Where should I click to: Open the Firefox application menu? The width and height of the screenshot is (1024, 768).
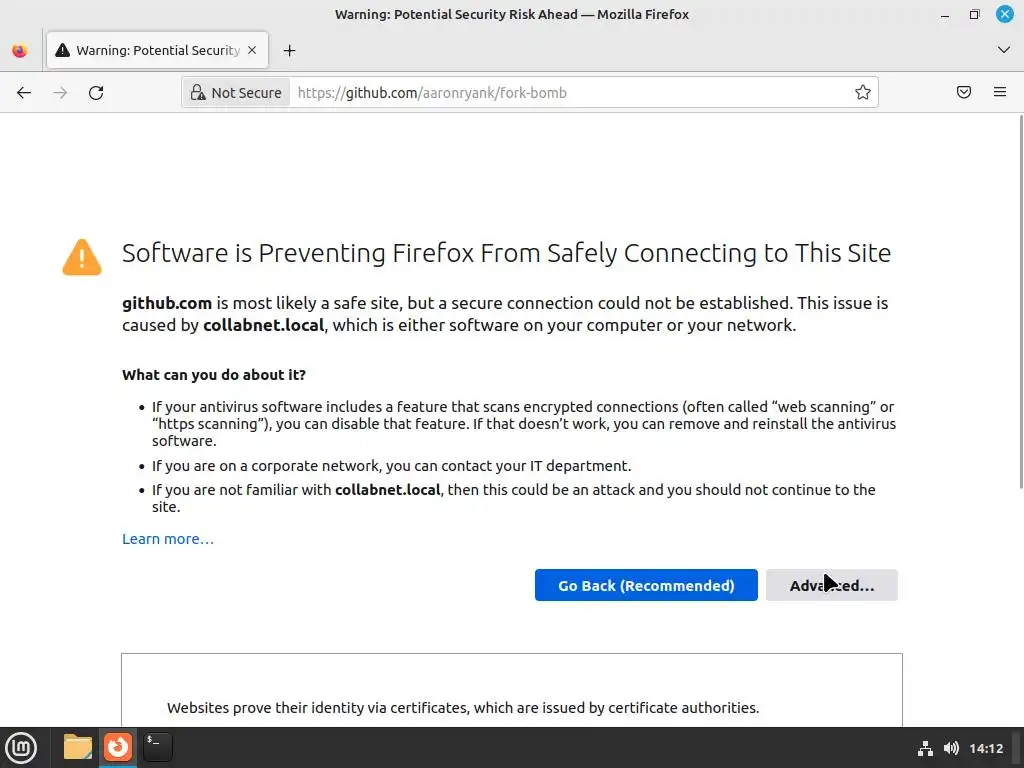point(1000,93)
